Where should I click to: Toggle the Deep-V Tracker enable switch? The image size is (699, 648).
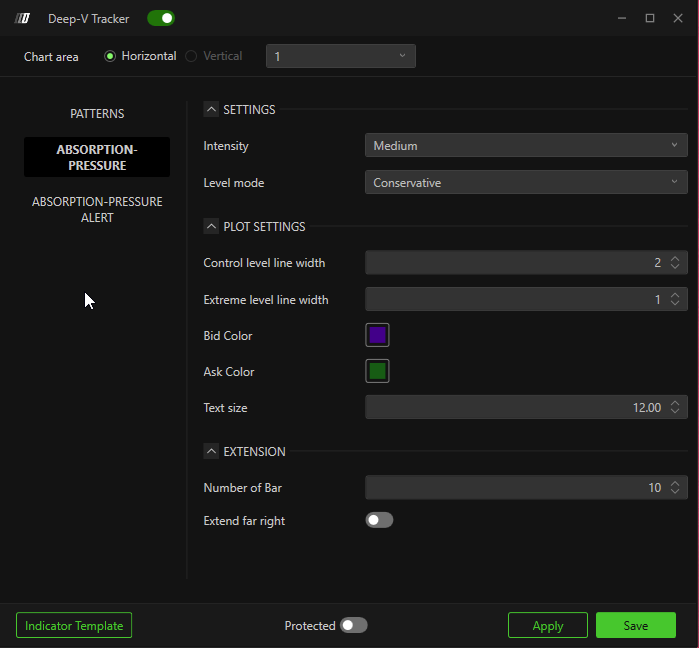tap(161, 18)
